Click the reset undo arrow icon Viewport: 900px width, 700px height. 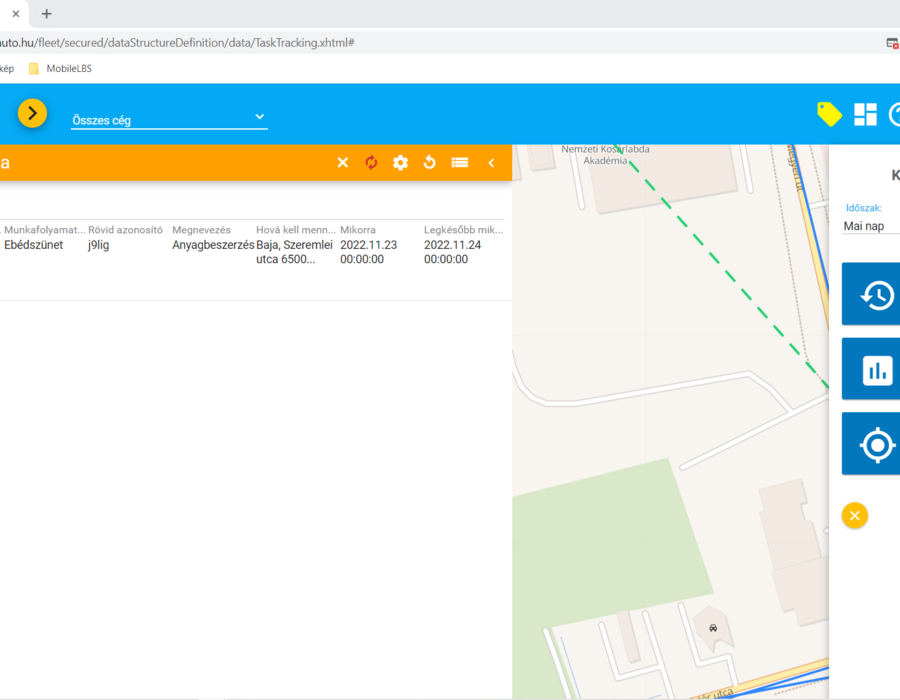pos(429,162)
